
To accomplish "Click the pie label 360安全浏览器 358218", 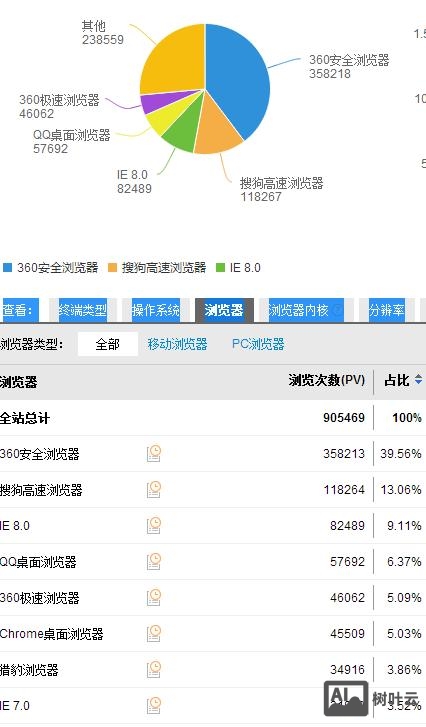I will coord(350,67).
